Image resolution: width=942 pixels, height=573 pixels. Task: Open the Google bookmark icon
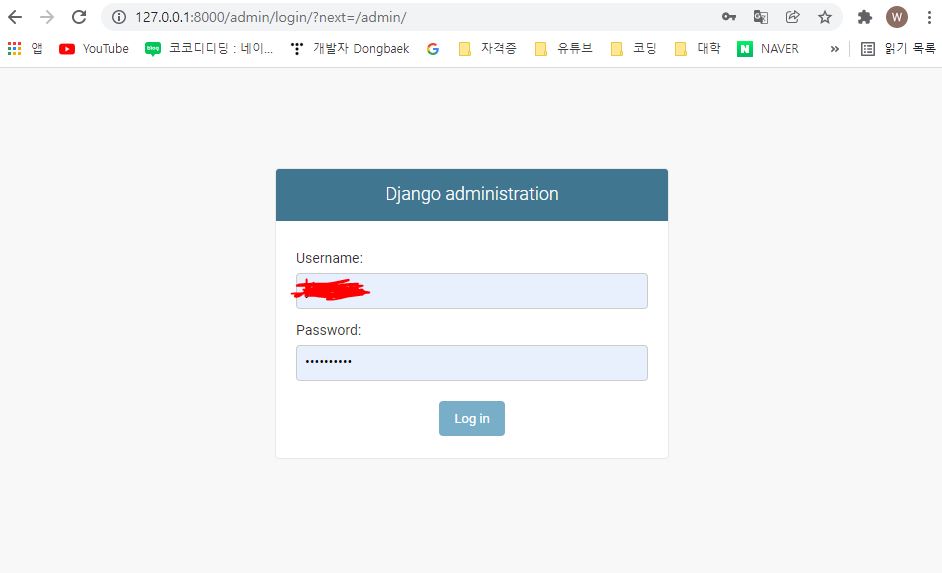433,49
